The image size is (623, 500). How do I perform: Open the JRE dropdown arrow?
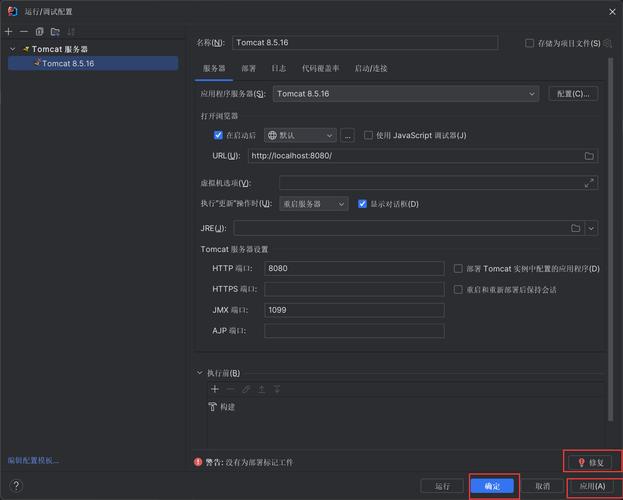(591, 228)
